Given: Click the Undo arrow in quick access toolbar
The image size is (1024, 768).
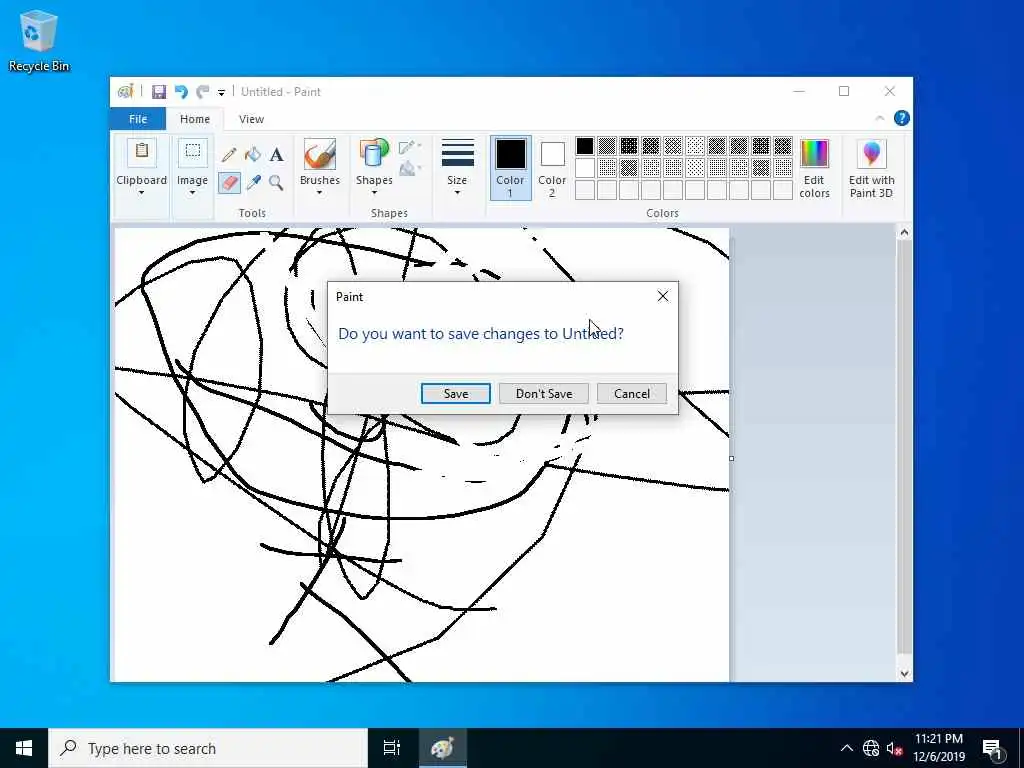Looking at the screenshot, I should [181, 92].
